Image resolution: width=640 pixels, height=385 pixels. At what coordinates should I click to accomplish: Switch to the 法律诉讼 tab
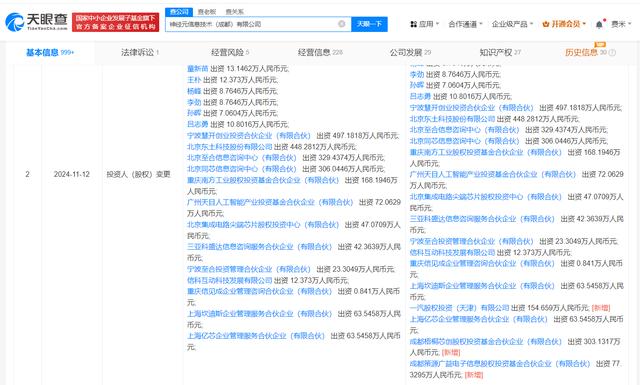(x=140, y=52)
